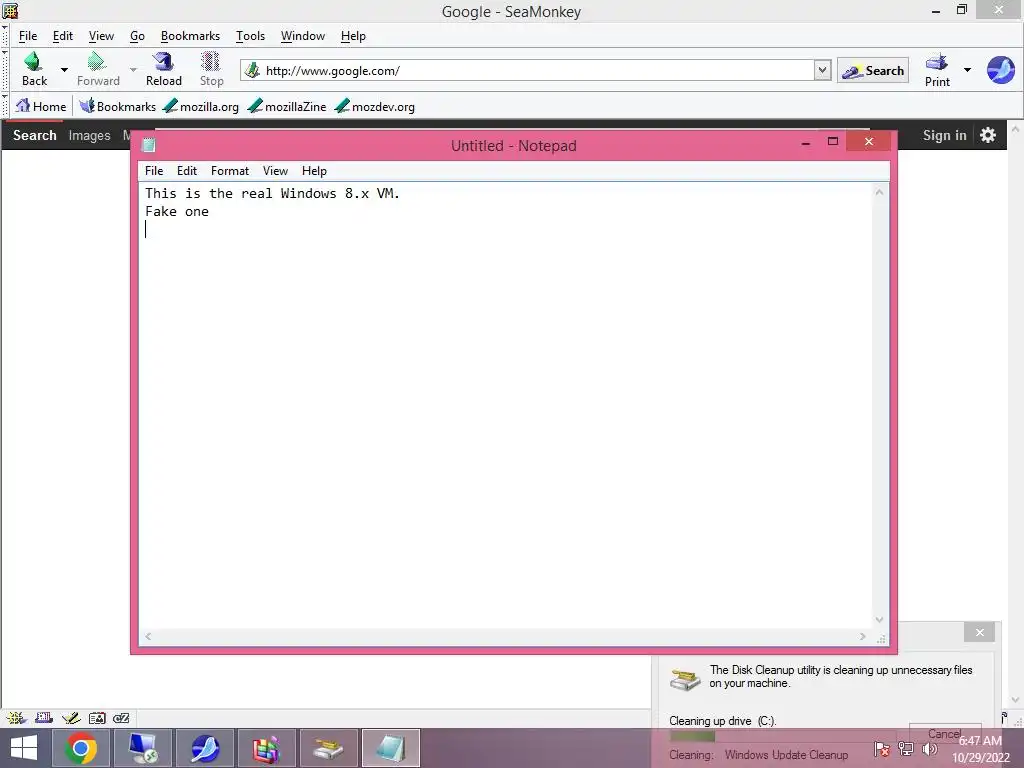Click the SeaMonkey throbber logo icon
Screen dimensions: 1024x768
coord(1000,70)
